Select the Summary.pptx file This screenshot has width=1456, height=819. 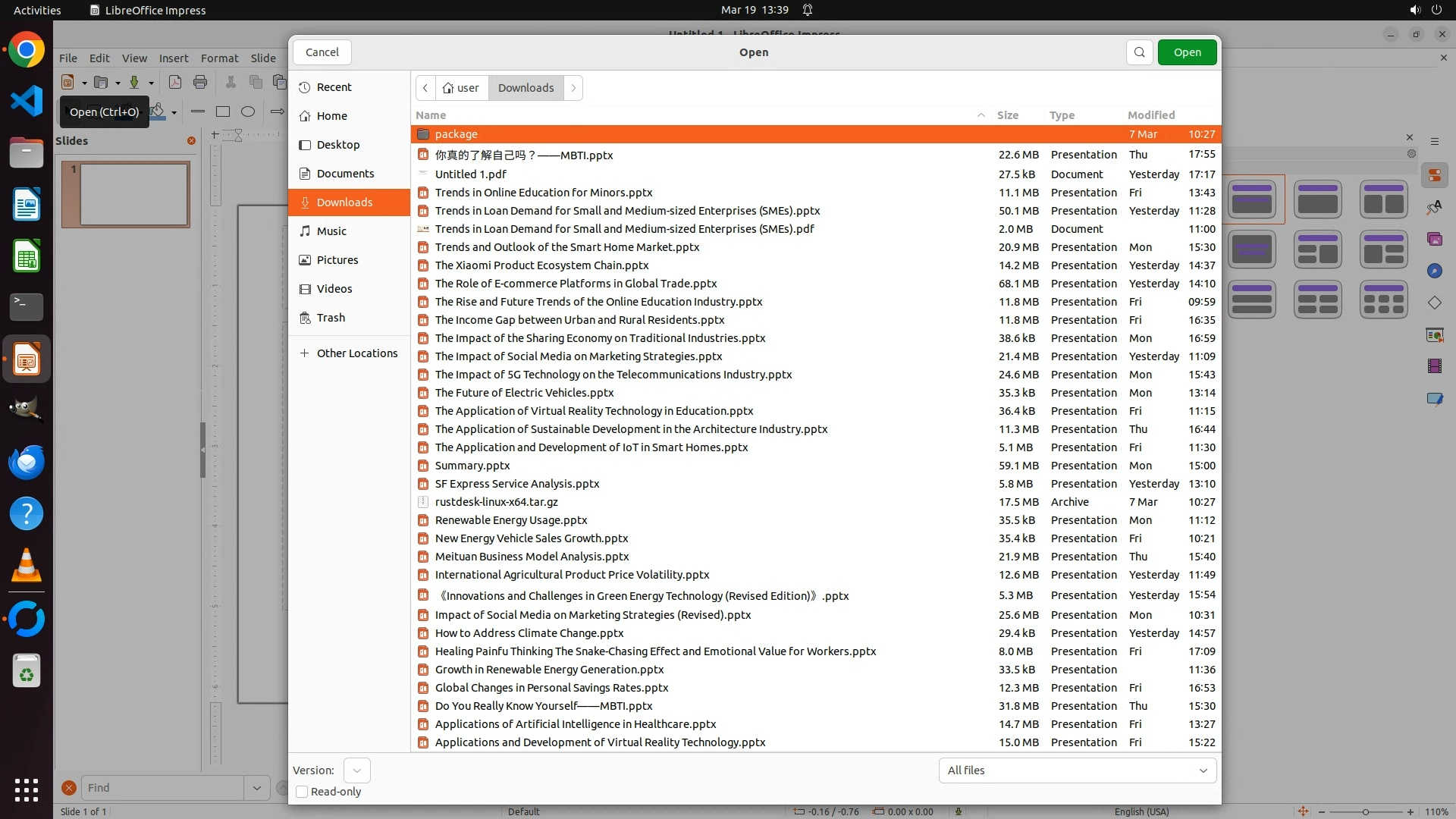(472, 466)
